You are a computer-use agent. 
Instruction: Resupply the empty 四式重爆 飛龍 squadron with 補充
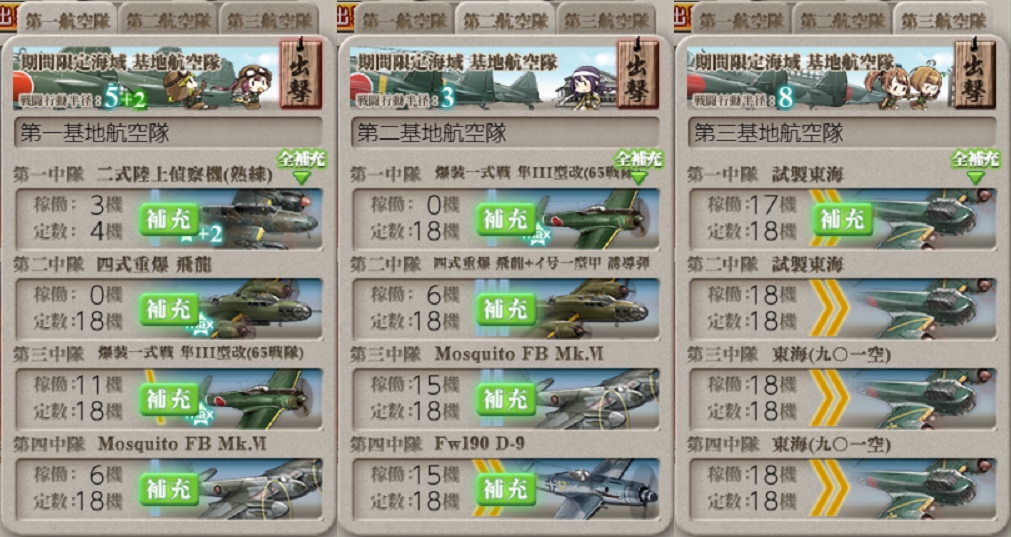168,309
